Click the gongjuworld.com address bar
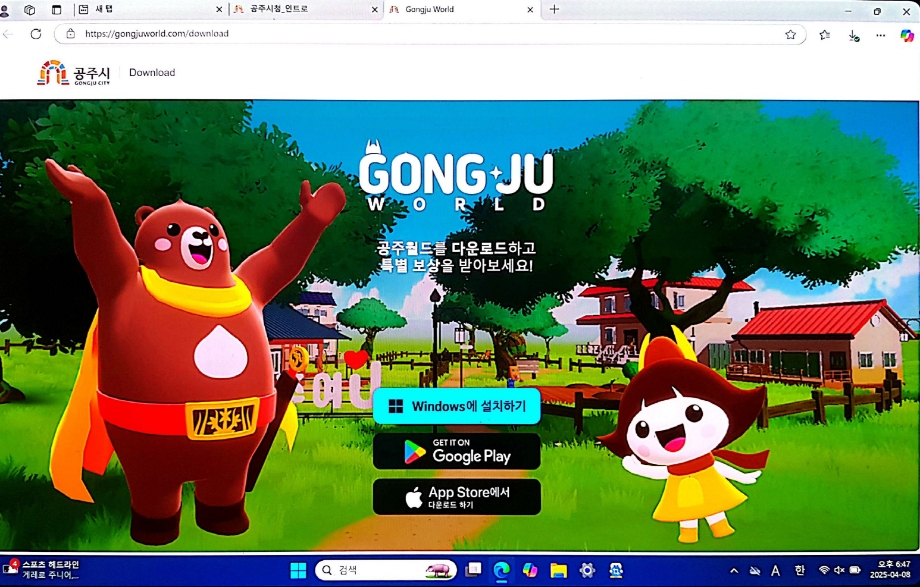 pyautogui.click(x=431, y=34)
